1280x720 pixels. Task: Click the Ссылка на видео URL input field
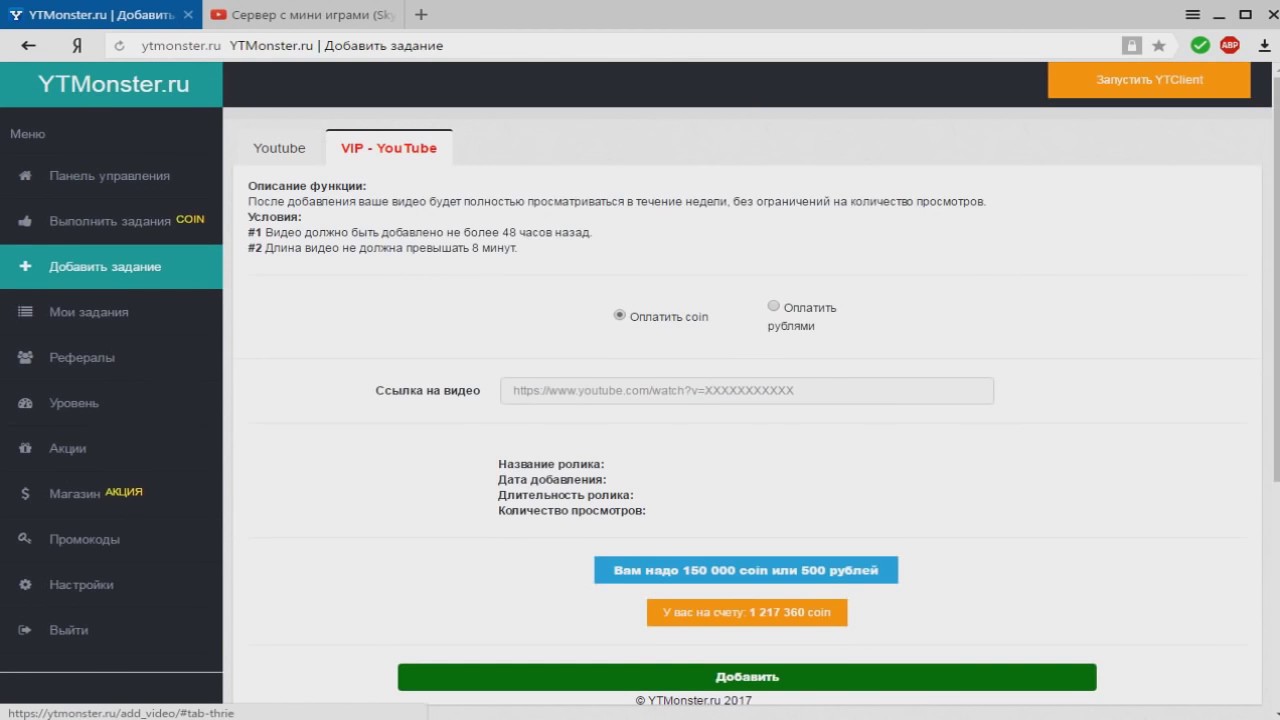pyautogui.click(x=747, y=390)
